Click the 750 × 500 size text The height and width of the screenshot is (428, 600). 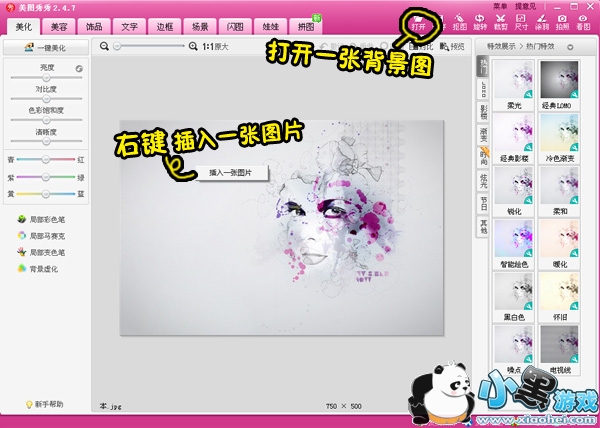click(344, 406)
